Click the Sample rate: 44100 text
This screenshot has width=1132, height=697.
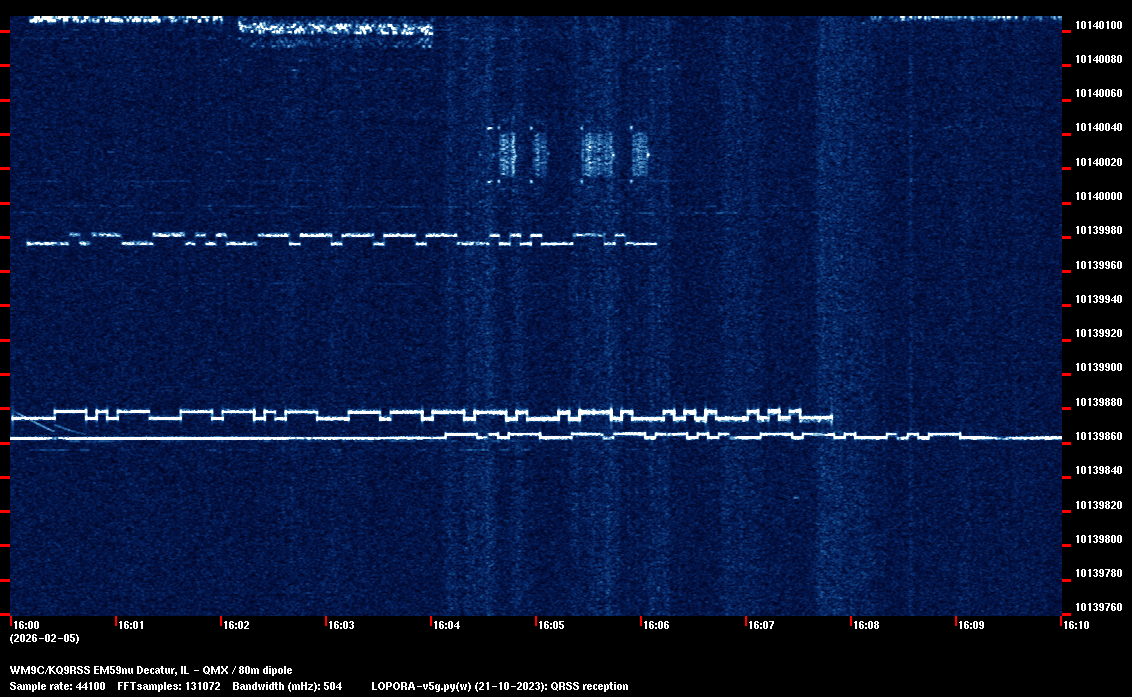(57, 686)
